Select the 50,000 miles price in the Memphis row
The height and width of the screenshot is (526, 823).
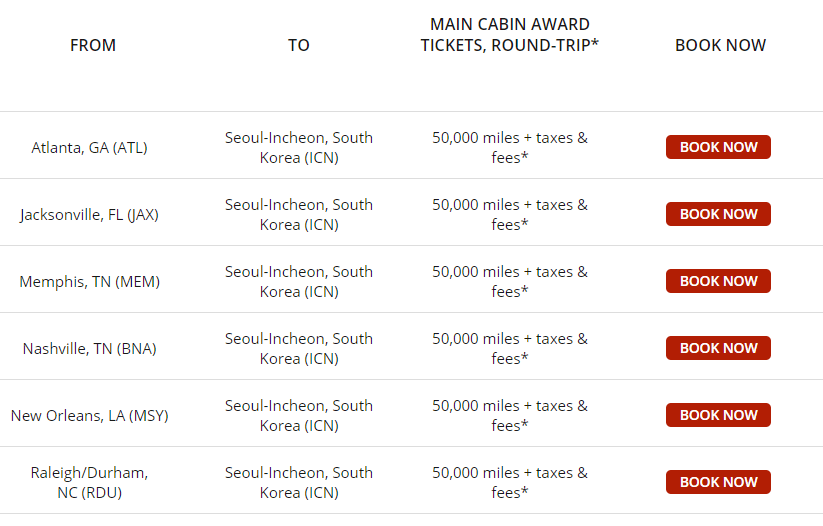[510, 281]
